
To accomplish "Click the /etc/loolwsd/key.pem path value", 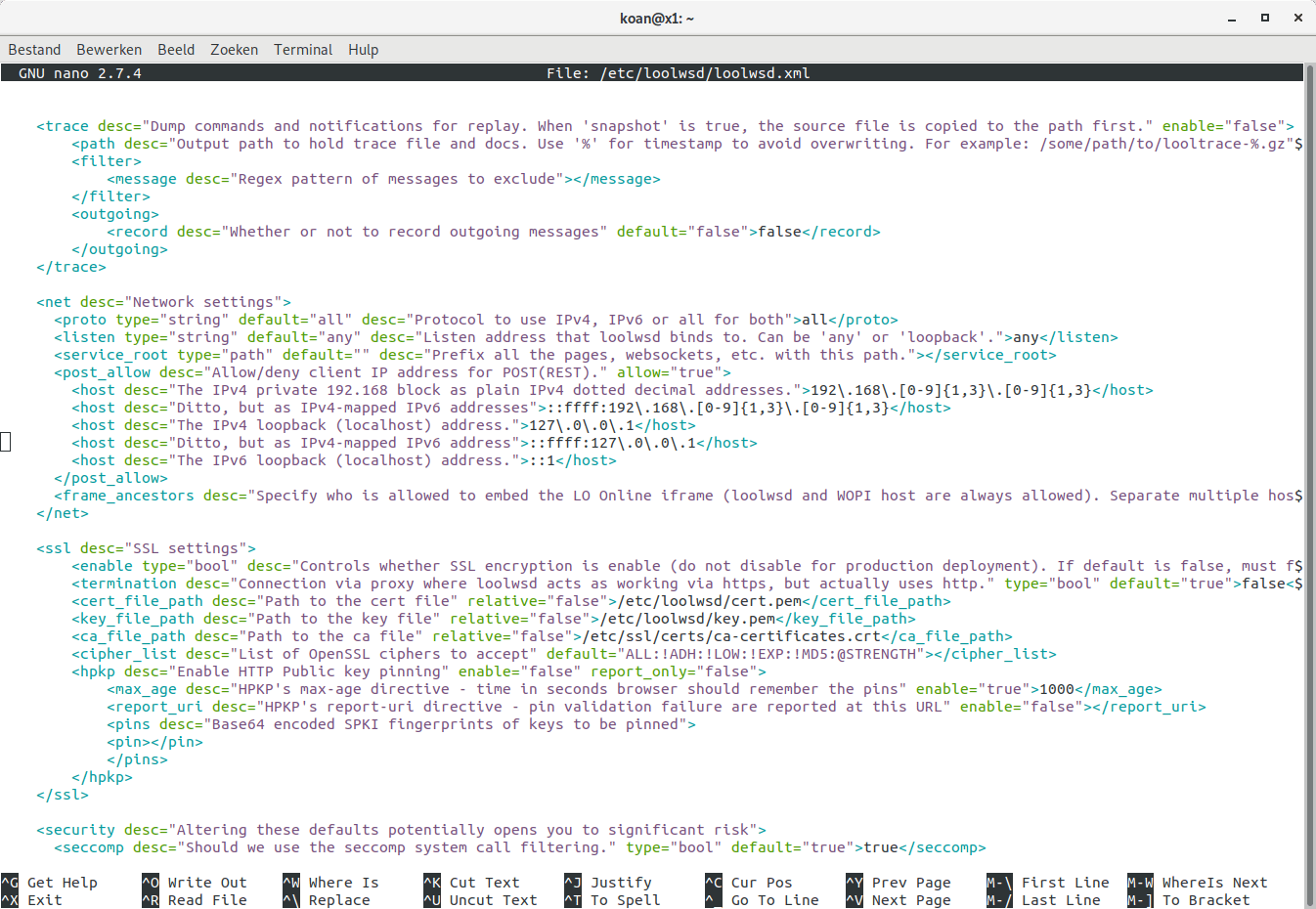I will coord(687,619).
